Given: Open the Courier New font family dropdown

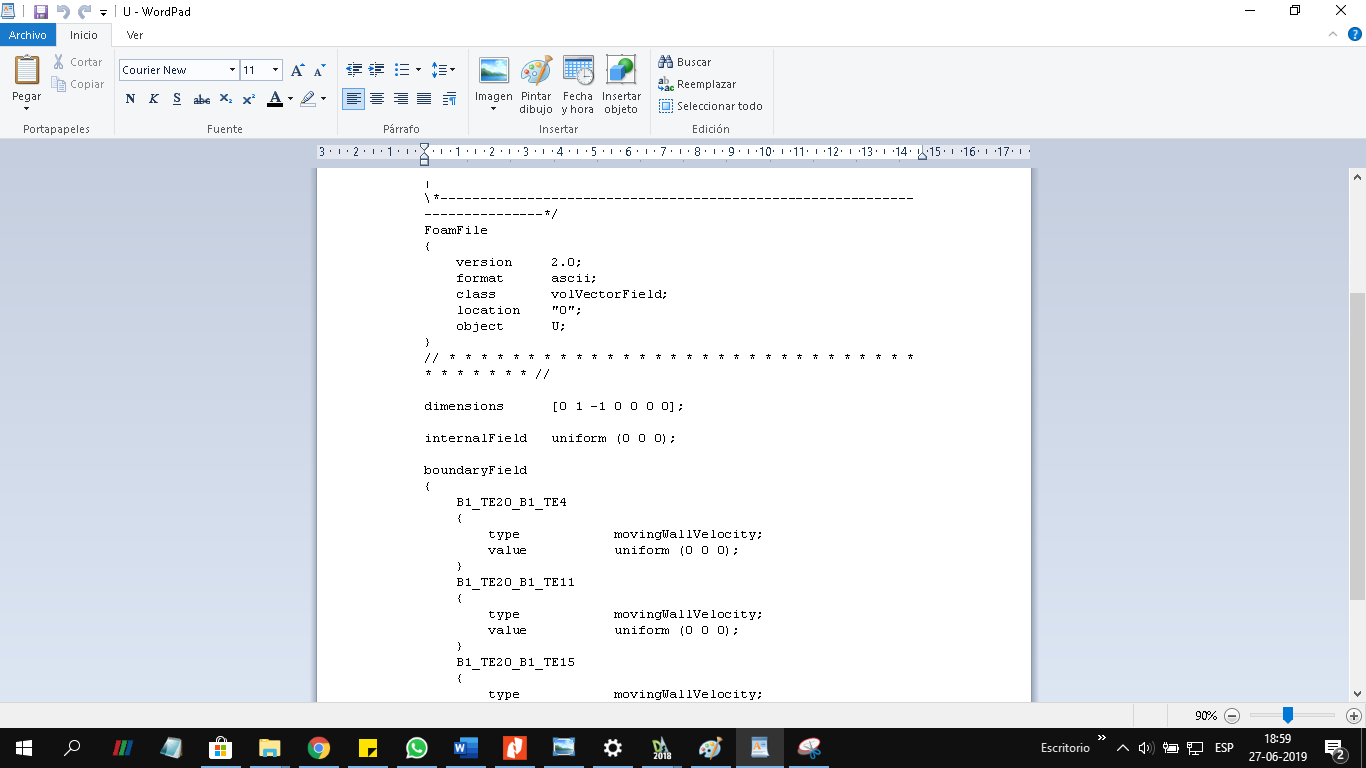Looking at the screenshot, I should (x=232, y=70).
